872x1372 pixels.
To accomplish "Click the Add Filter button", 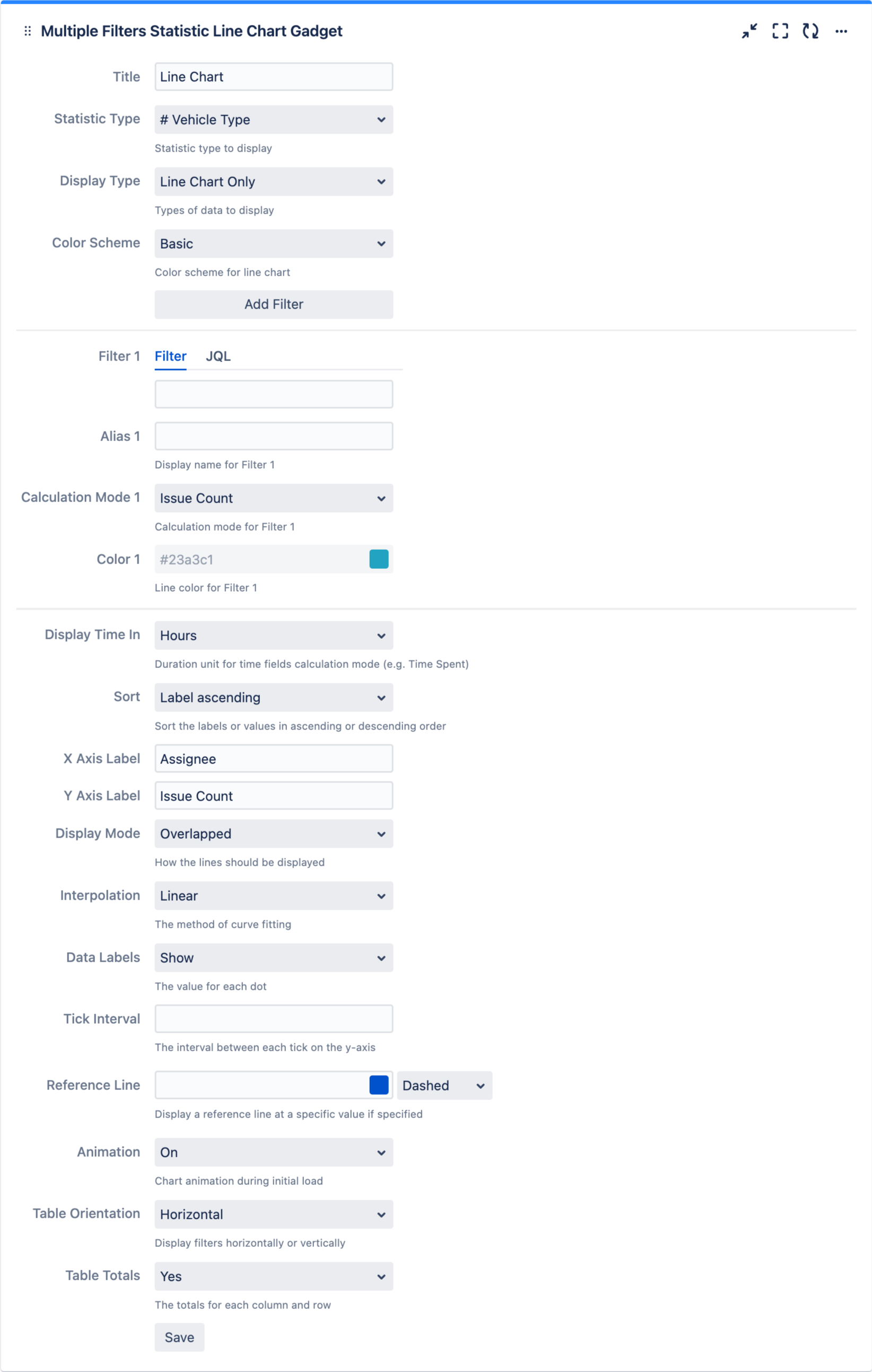I will 273,304.
